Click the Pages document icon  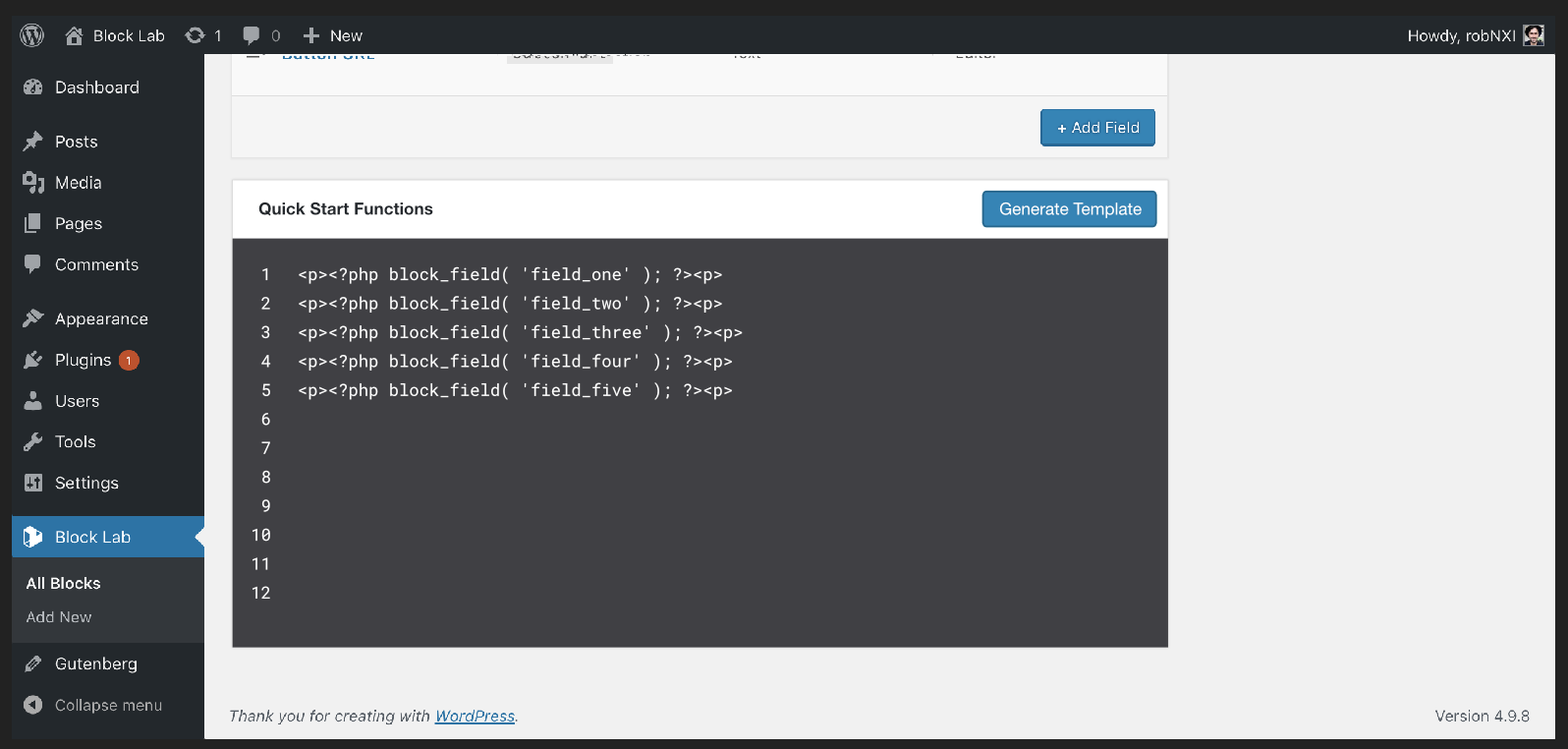(32, 223)
